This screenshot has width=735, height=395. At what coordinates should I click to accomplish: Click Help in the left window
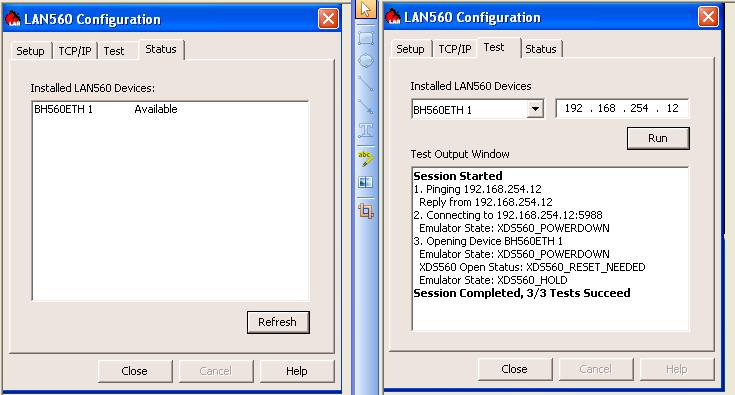(297, 371)
